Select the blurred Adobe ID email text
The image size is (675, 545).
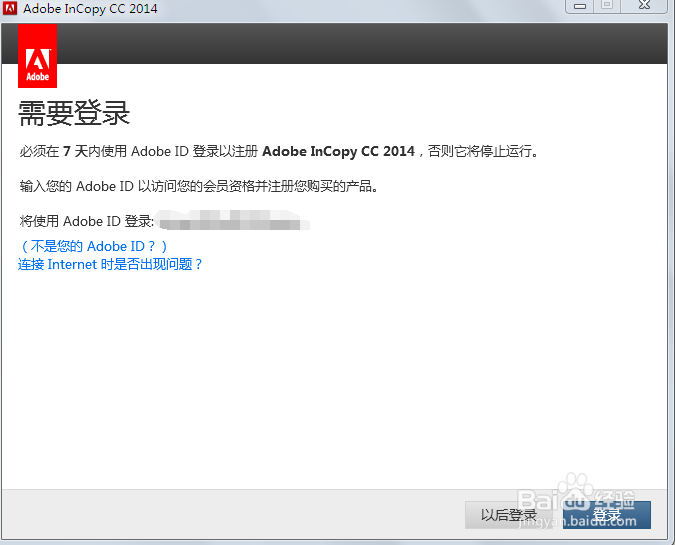point(233,220)
